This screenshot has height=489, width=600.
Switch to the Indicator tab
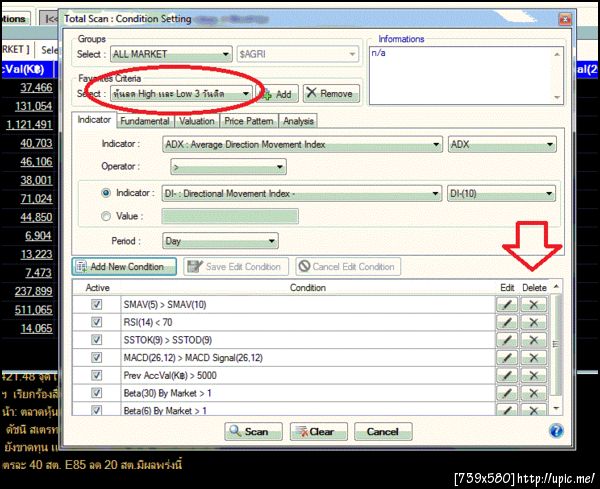pyautogui.click(x=94, y=120)
